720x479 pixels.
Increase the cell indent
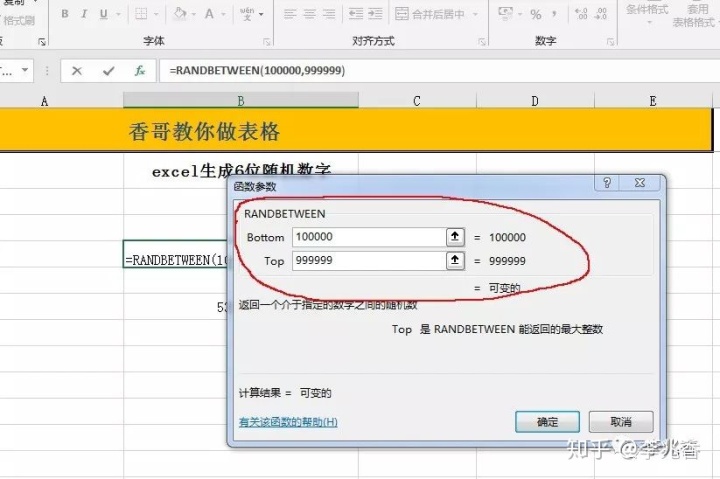[x=375, y=14]
